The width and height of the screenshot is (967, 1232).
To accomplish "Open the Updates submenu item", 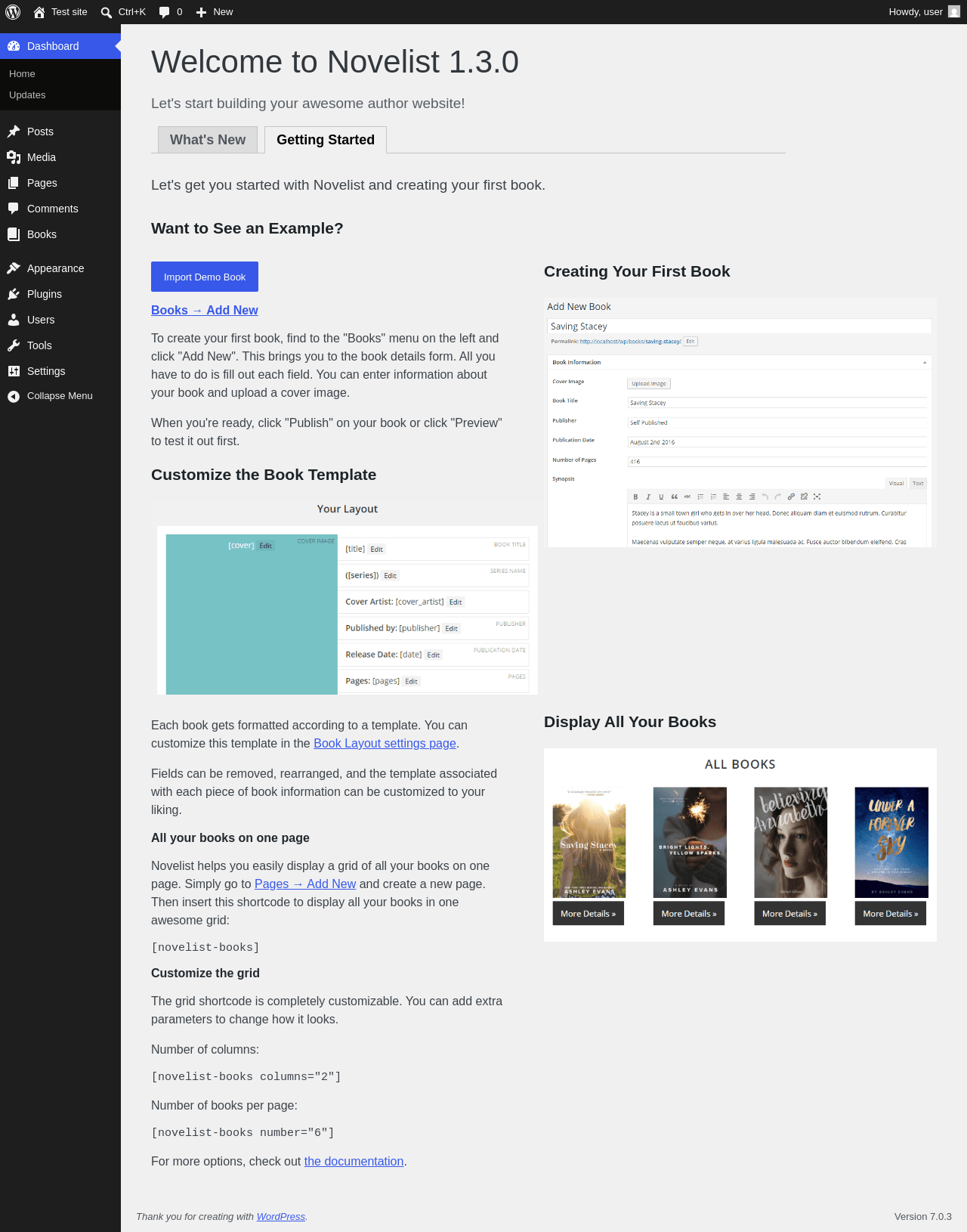I will (27, 95).
